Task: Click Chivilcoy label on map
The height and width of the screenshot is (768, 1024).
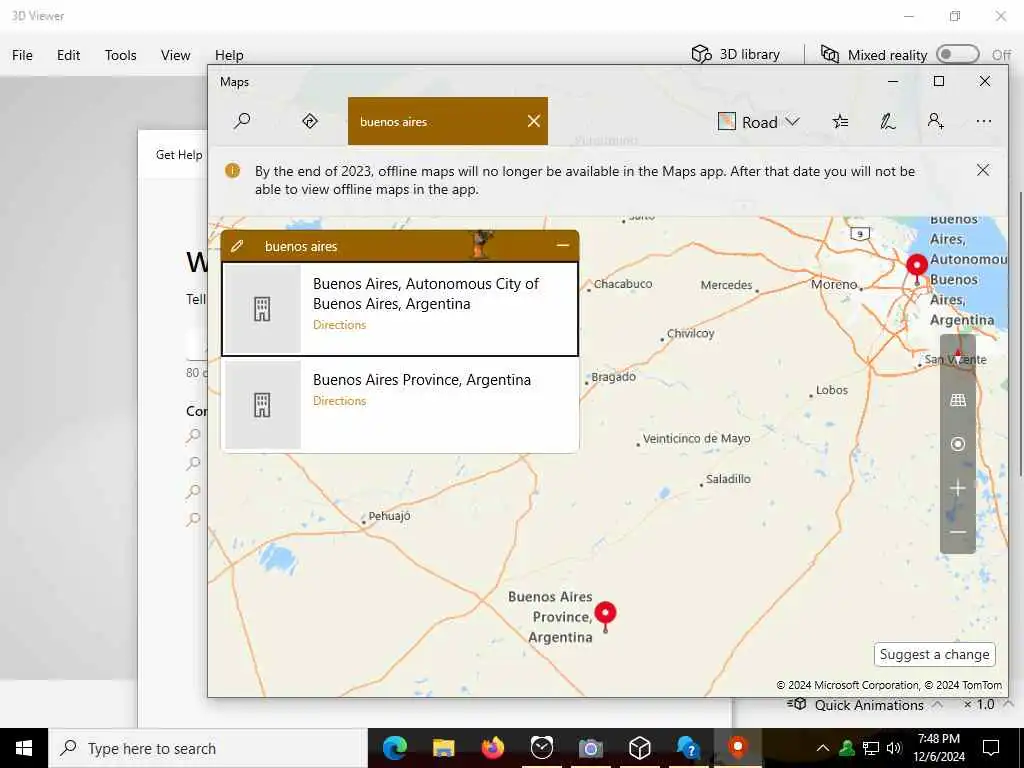Action: click(690, 333)
